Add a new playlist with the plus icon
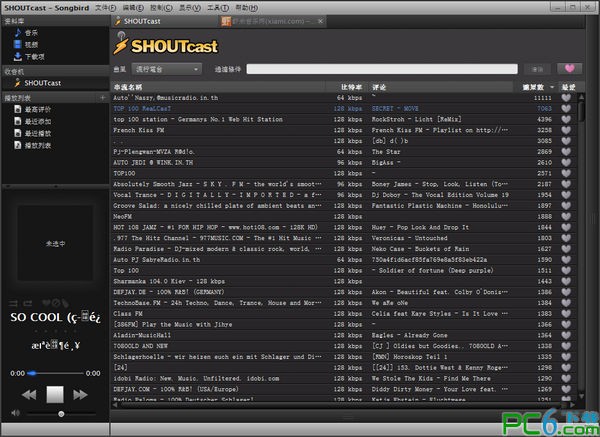Image resolution: width=600 pixels, height=437 pixels. (x=103, y=98)
